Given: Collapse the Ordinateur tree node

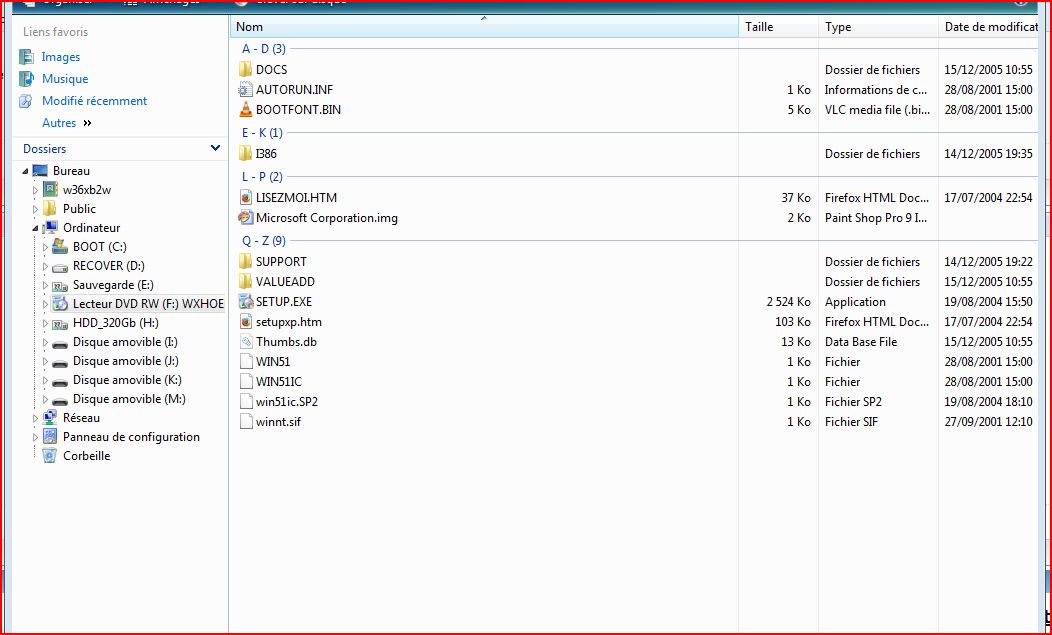Looking at the screenshot, I should 36,228.
